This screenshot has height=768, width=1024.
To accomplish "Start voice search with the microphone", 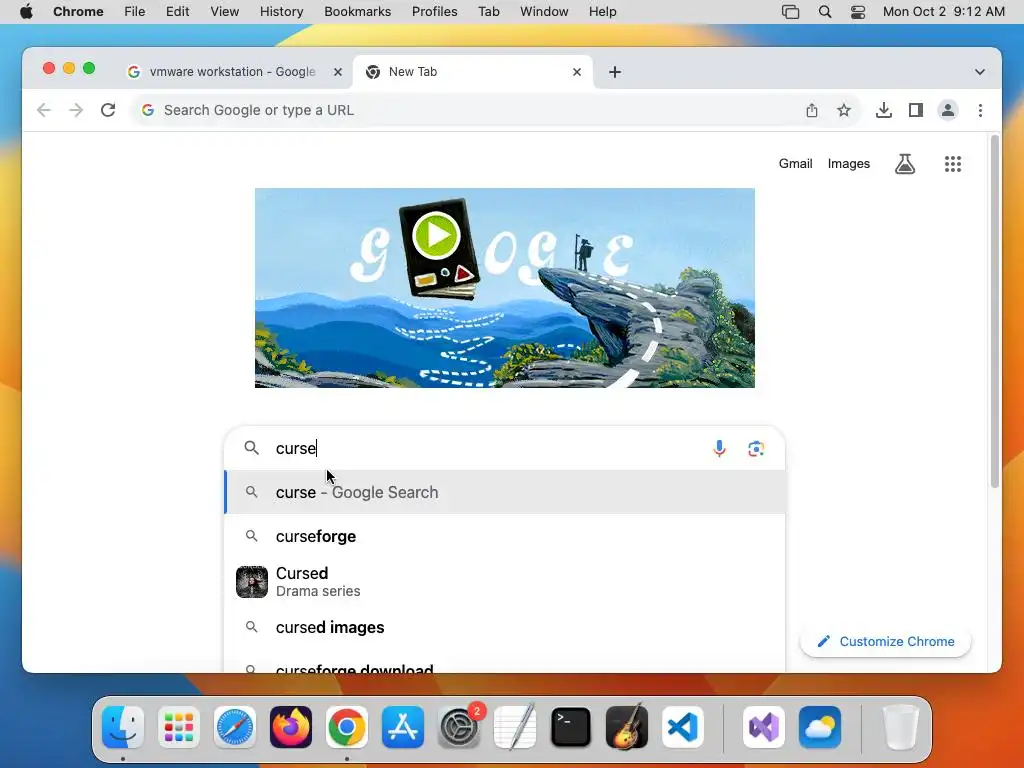I will coord(719,449).
